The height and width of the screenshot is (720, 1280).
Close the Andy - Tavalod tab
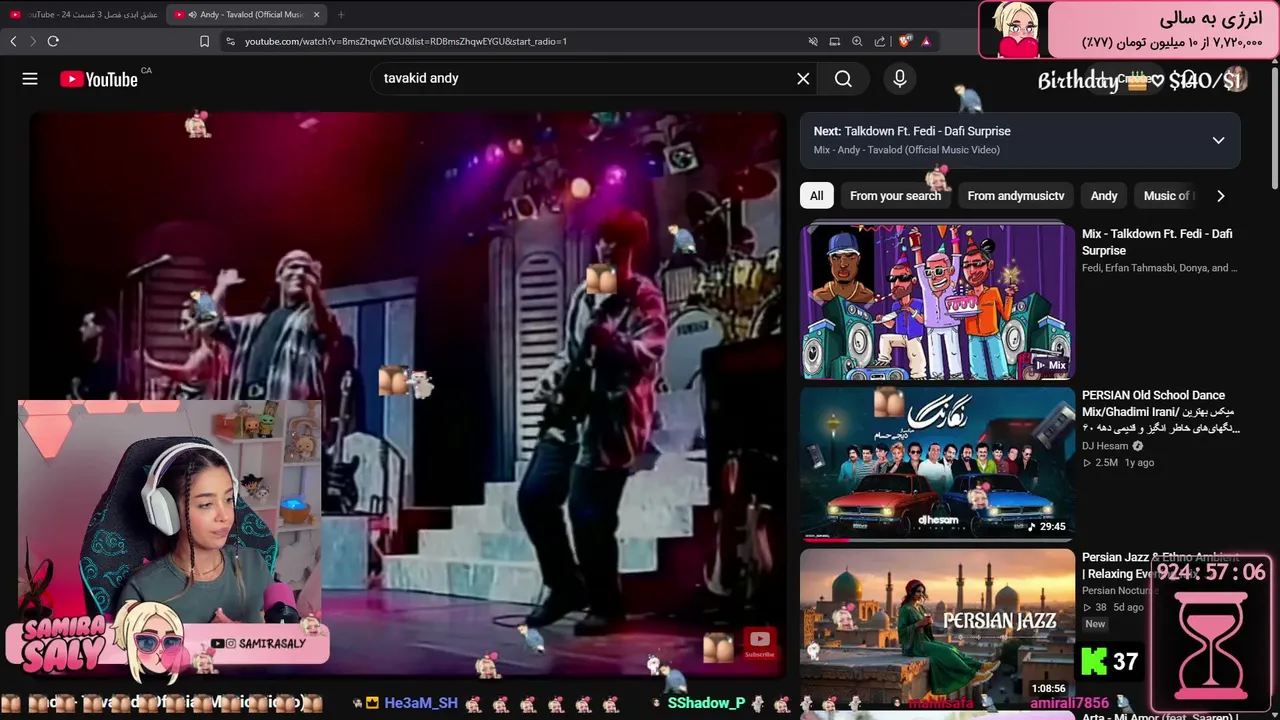(317, 14)
